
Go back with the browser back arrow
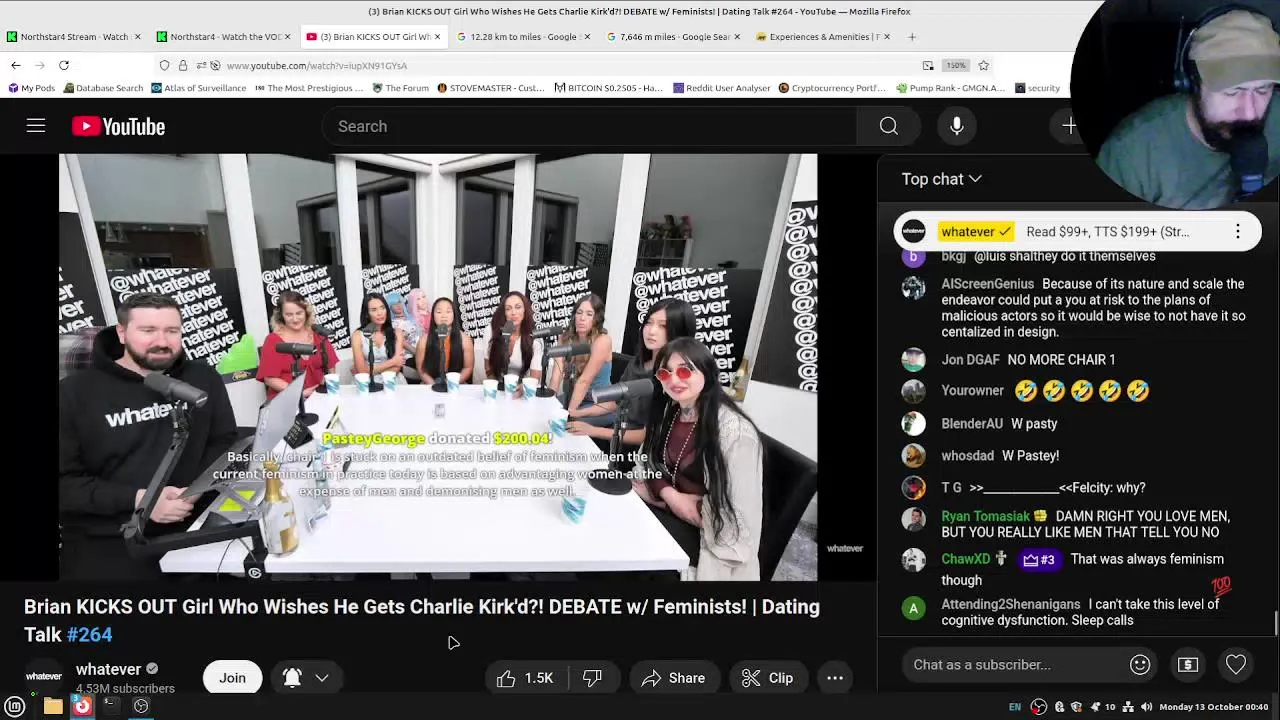(x=16, y=65)
